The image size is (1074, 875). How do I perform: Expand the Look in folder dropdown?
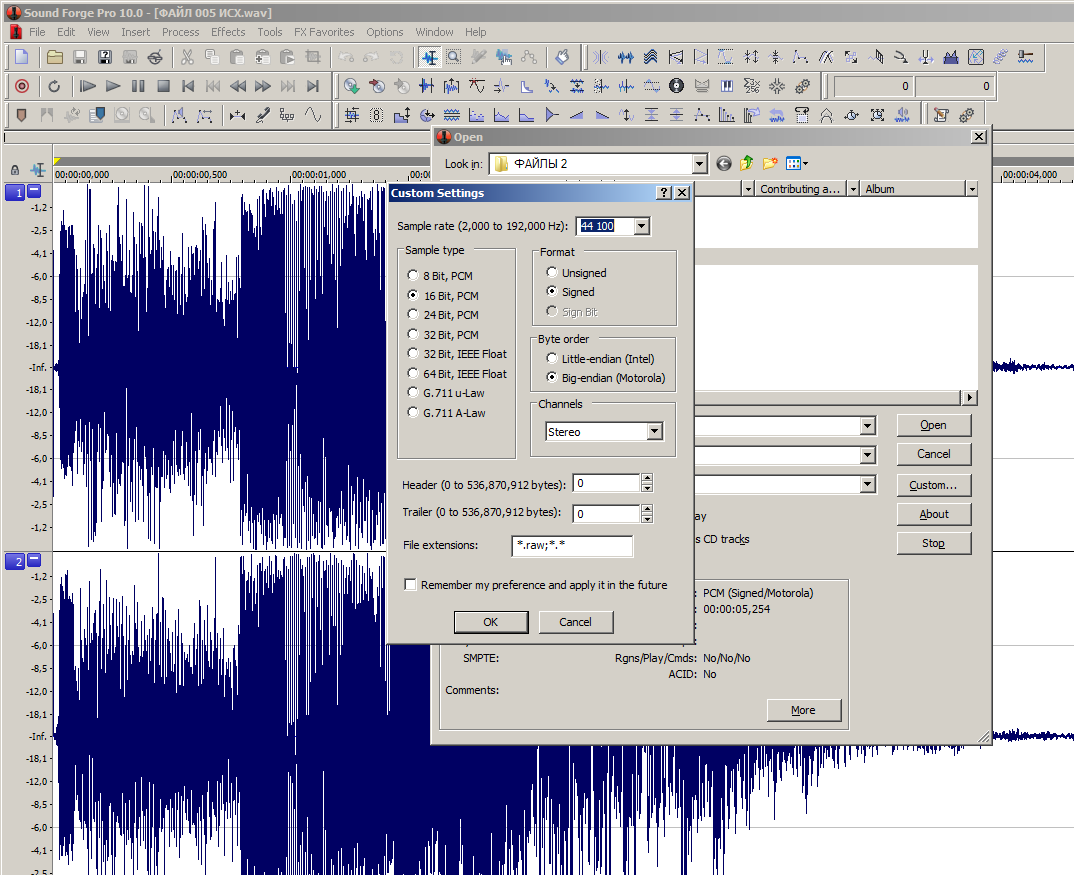(x=699, y=164)
